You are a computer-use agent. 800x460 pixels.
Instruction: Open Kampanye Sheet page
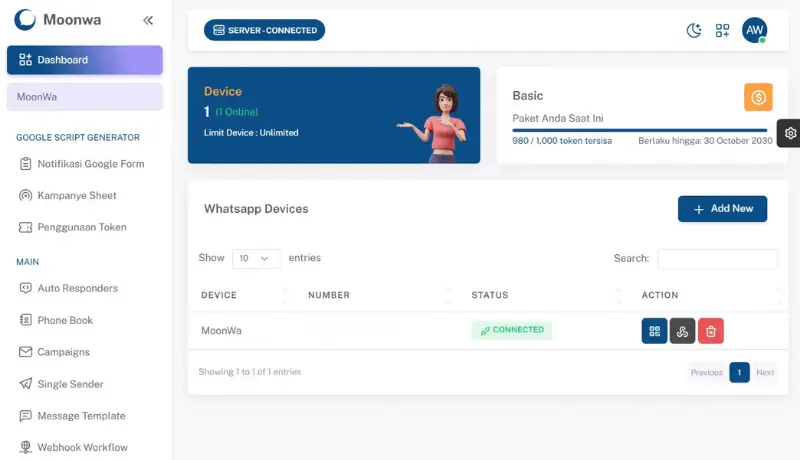click(x=68, y=195)
